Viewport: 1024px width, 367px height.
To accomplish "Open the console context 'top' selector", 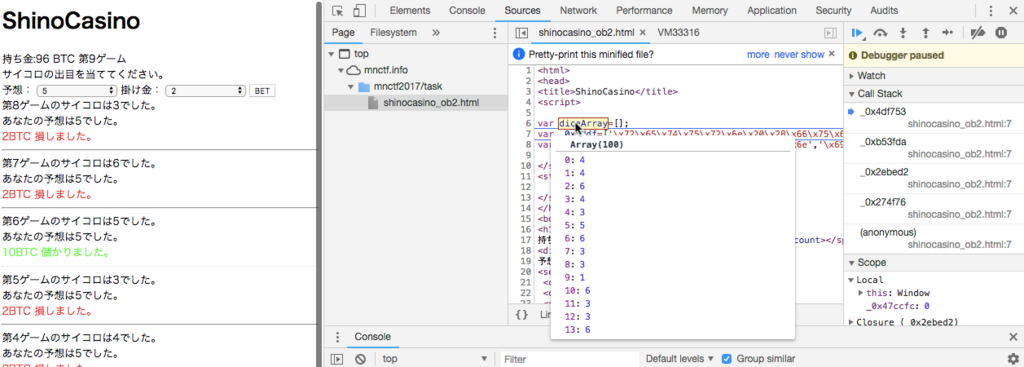I will tap(434, 359).
